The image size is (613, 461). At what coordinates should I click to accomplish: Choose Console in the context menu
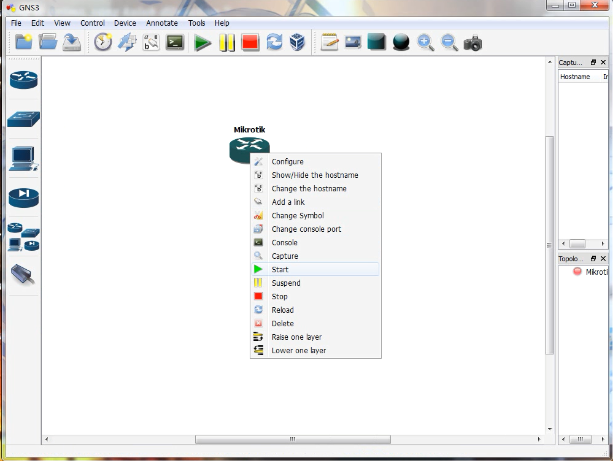pyautogui.click(x=315, y=242)
